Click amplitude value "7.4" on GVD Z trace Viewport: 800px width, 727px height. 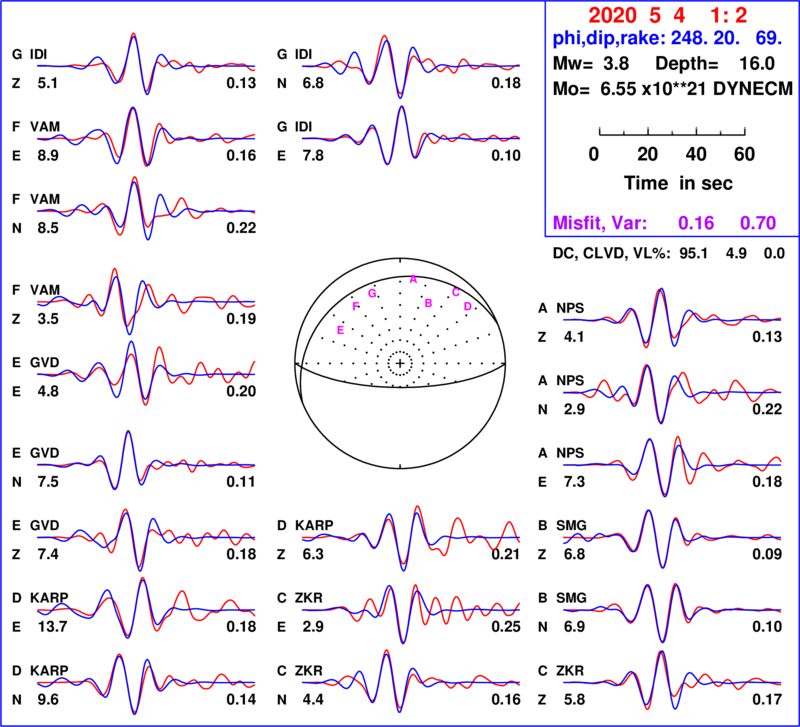point(47,554)
